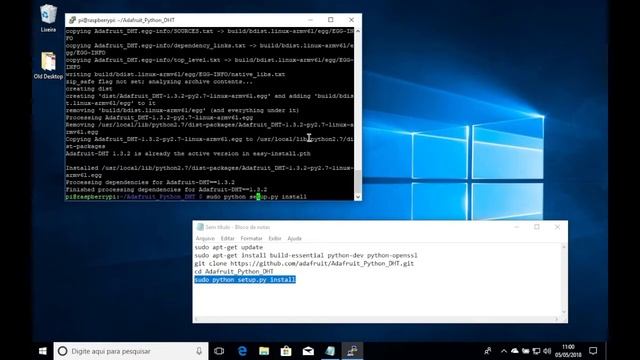Open File Explorer from the taskbar

264,351
